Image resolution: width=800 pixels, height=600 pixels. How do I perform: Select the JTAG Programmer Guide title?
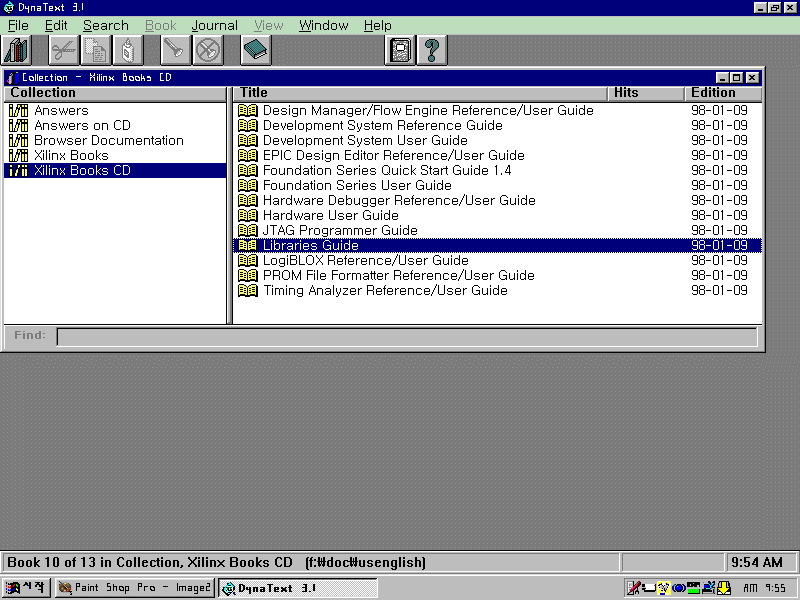pyautogui.click(x=340, y=230)
